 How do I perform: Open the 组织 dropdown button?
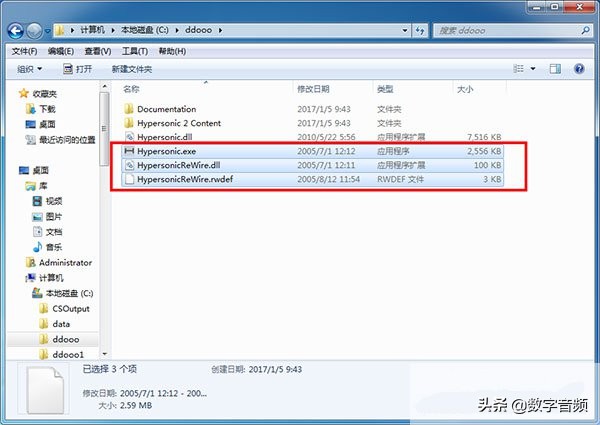(x=29, y=69)
